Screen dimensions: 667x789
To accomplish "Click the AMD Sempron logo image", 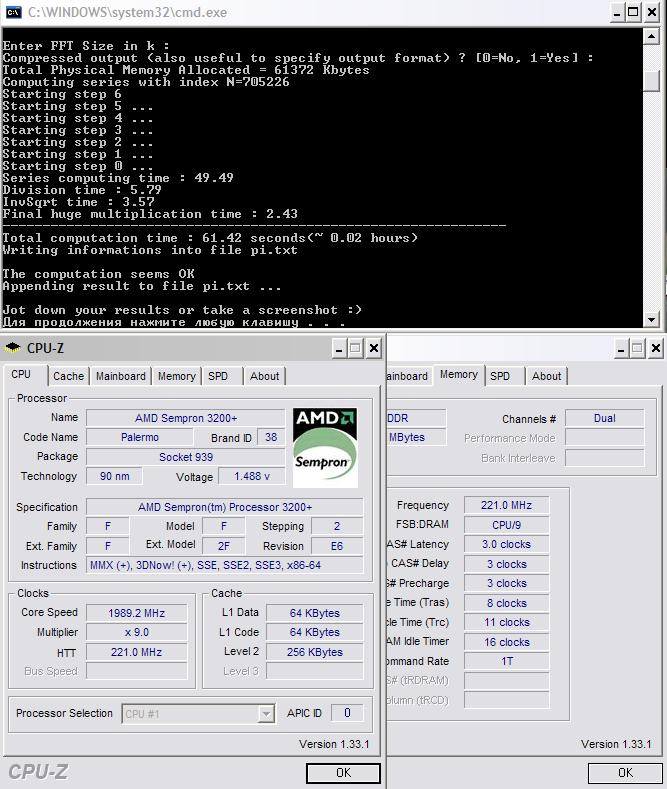I will click(325, 447).
